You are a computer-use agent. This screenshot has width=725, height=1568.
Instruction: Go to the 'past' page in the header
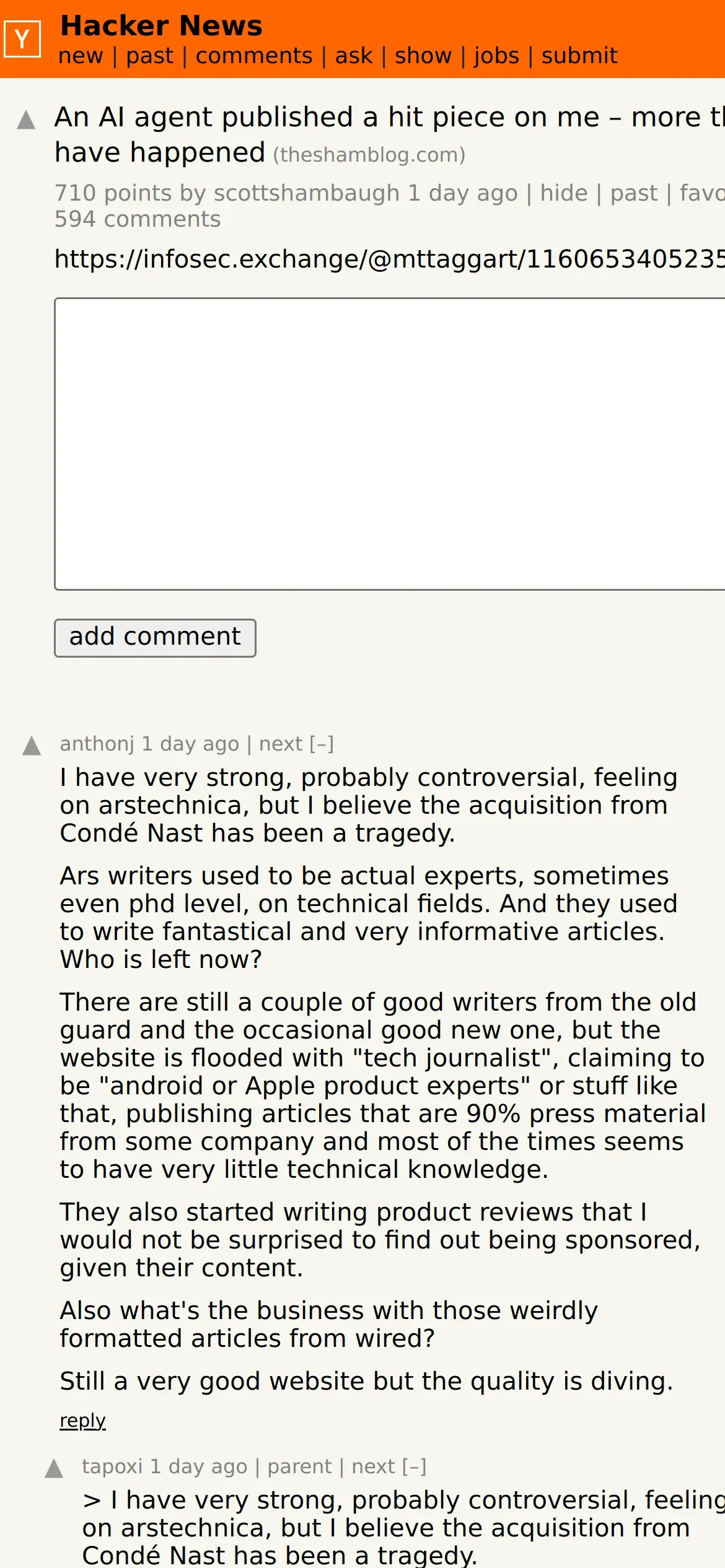[149, 56]
